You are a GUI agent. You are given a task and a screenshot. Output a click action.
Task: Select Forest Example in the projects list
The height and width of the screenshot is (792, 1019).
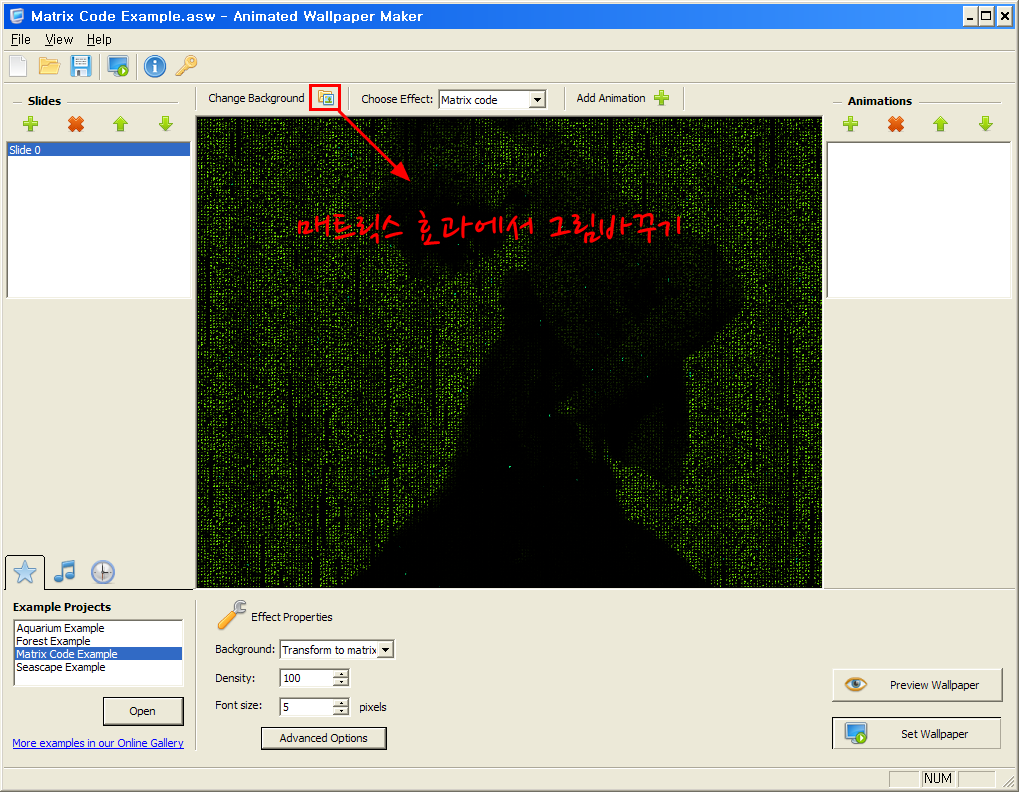[x=98, y=641]
